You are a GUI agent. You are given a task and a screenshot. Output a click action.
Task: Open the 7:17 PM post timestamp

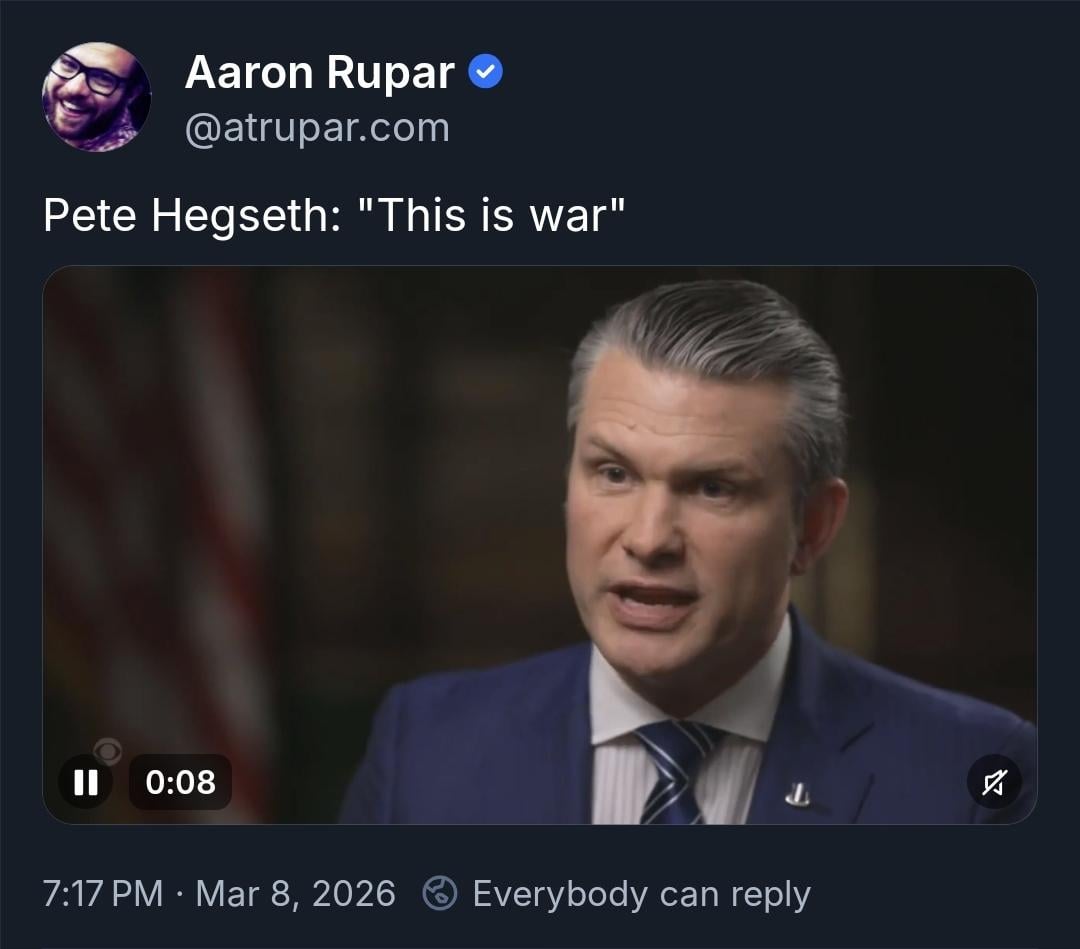click(103, 894)
